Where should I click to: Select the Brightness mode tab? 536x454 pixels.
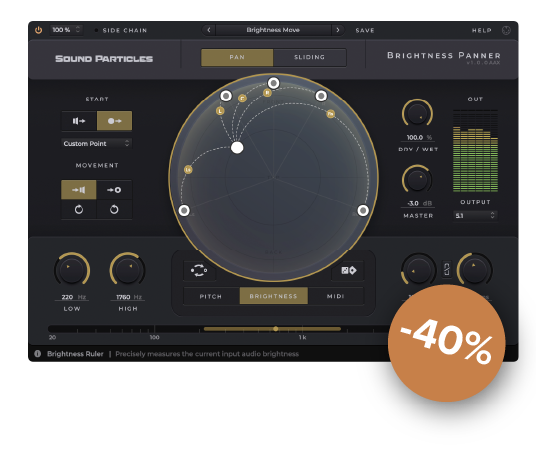pos(273,296)
